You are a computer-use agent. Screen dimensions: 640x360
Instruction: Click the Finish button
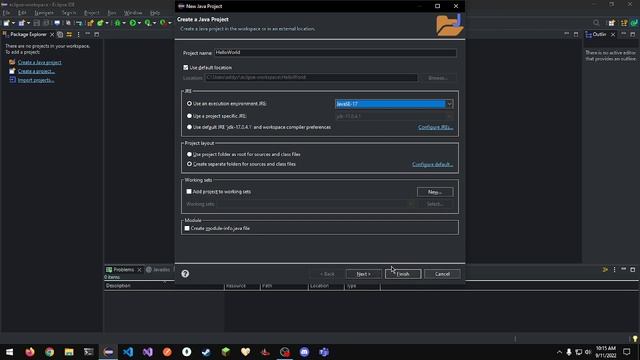pyautogui.click(x=403, y=274)
